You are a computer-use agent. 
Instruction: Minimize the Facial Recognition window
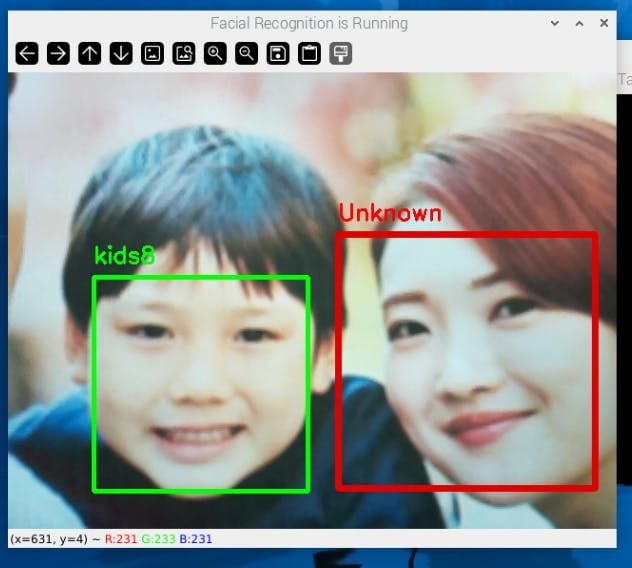click(555, 23)
